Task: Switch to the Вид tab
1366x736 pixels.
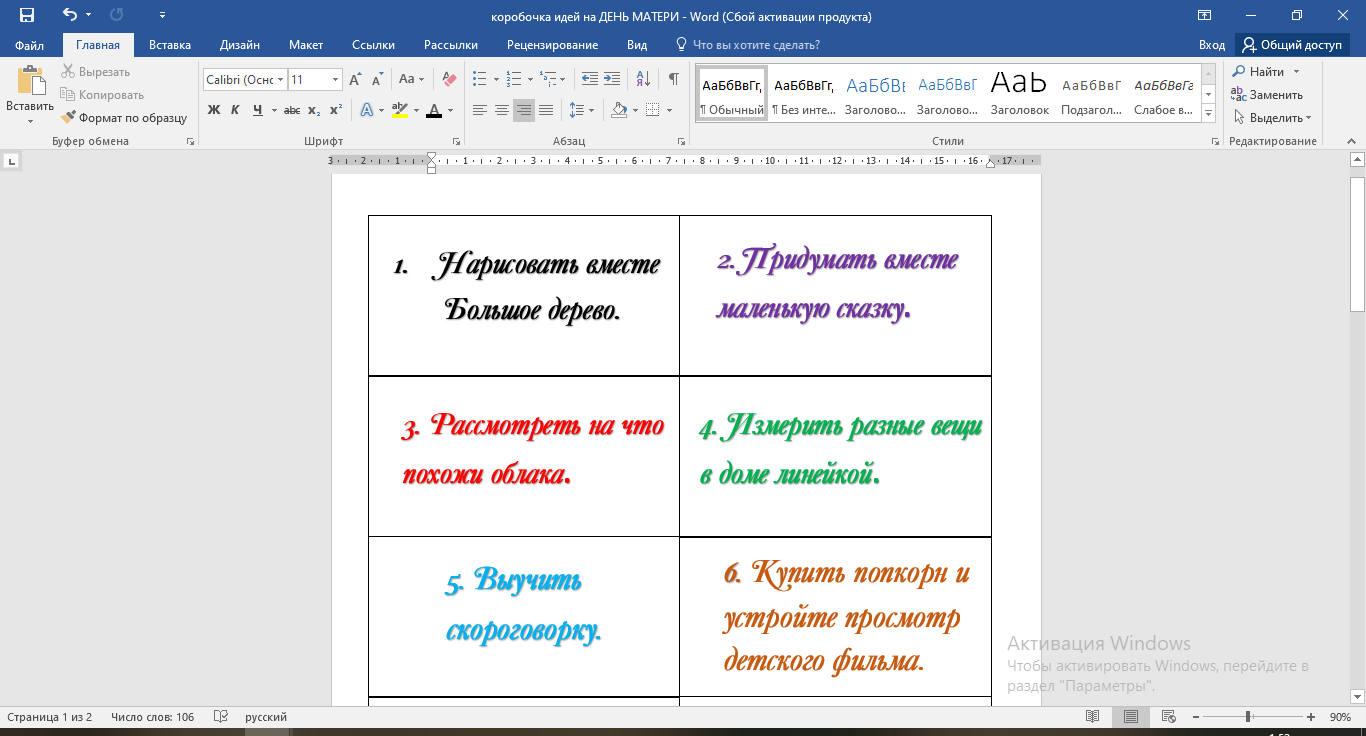Action: (x=637, y=45)
